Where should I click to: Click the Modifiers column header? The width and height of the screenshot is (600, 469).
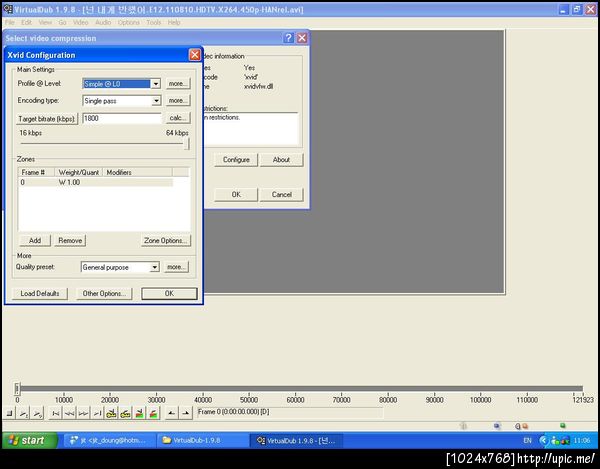pyautogui.click(x=137, y=172)
